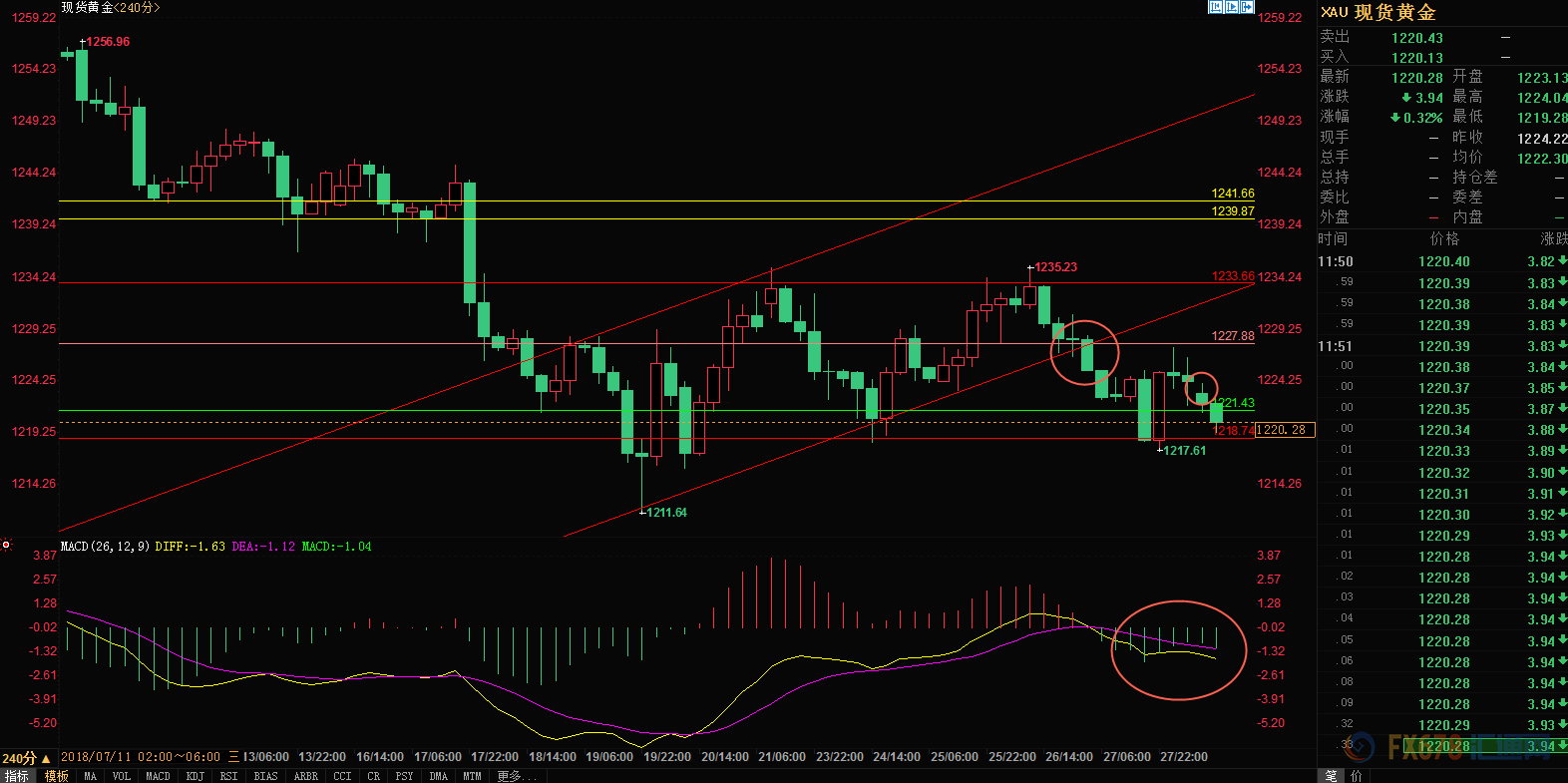Click the 1256.96 high price label
Image resolution: width=1568 pixels, height=783 pixels.
108,42
